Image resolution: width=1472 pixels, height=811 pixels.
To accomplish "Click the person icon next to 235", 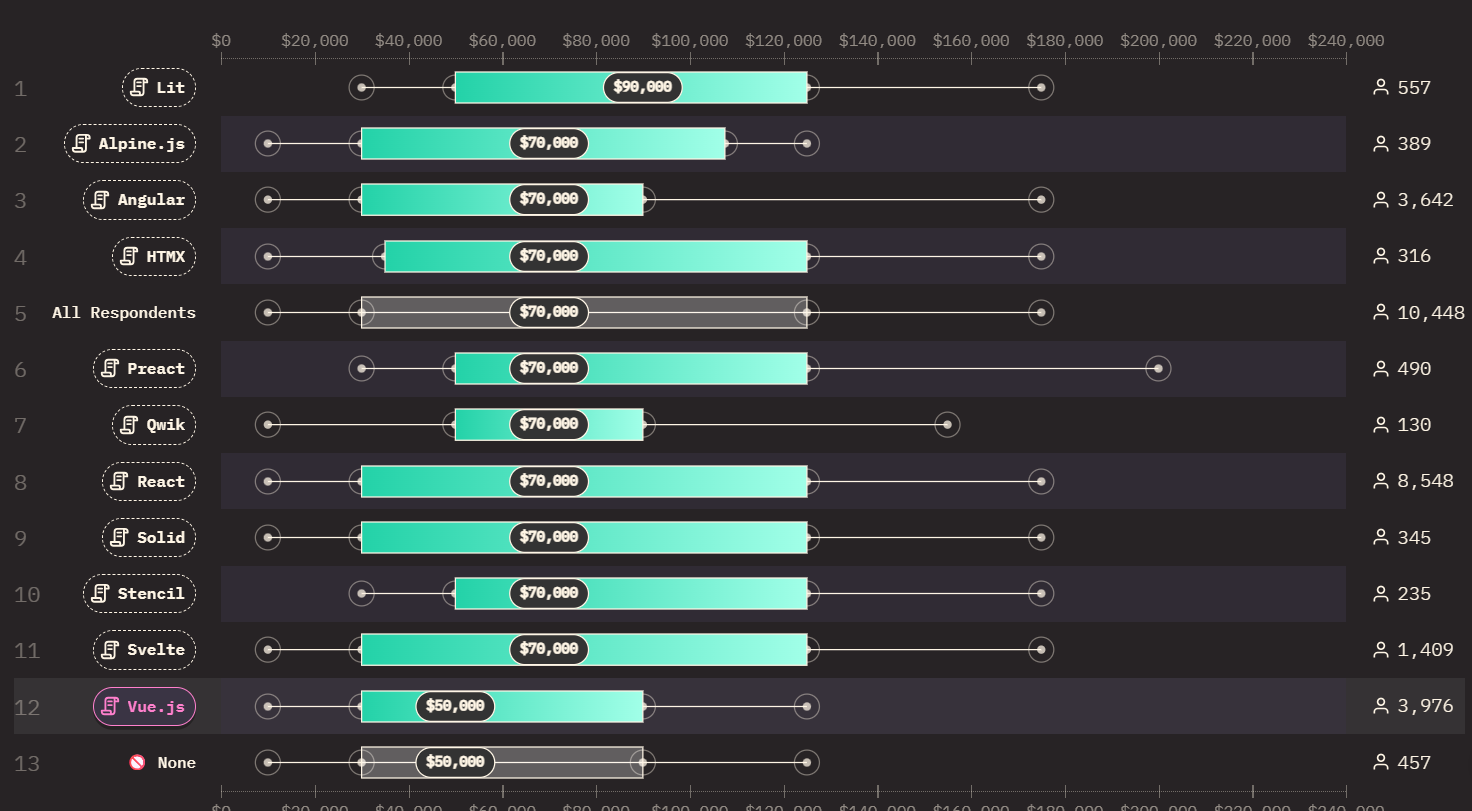I will pyautogui.click(x=1381, y=593).
